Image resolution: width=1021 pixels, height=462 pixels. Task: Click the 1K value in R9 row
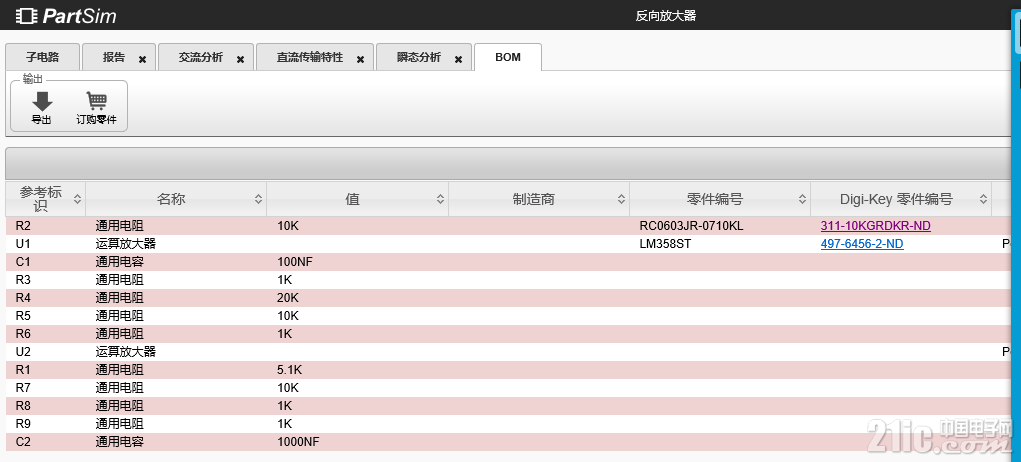pos(285,424)
